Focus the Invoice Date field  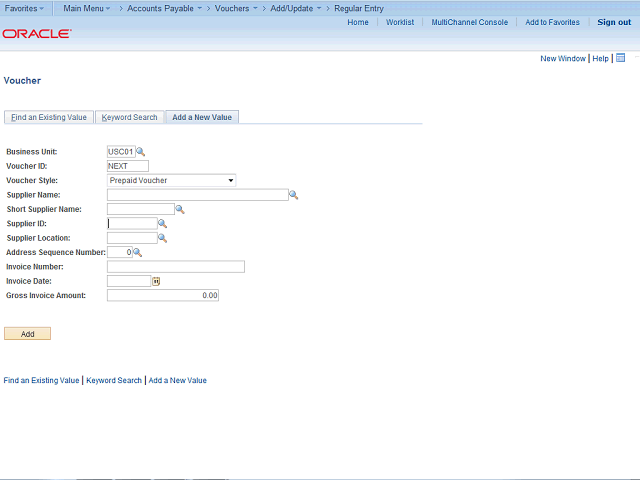tap(129, 281)
